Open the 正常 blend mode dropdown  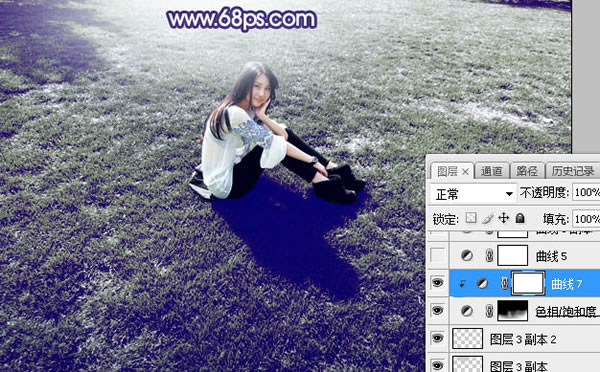click(x=473, y=194)
